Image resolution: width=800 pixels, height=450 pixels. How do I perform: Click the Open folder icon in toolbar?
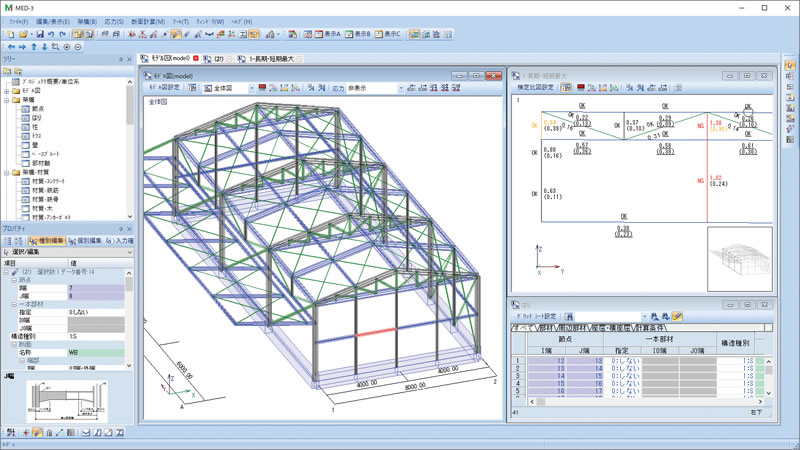click(x=23, y=34)
